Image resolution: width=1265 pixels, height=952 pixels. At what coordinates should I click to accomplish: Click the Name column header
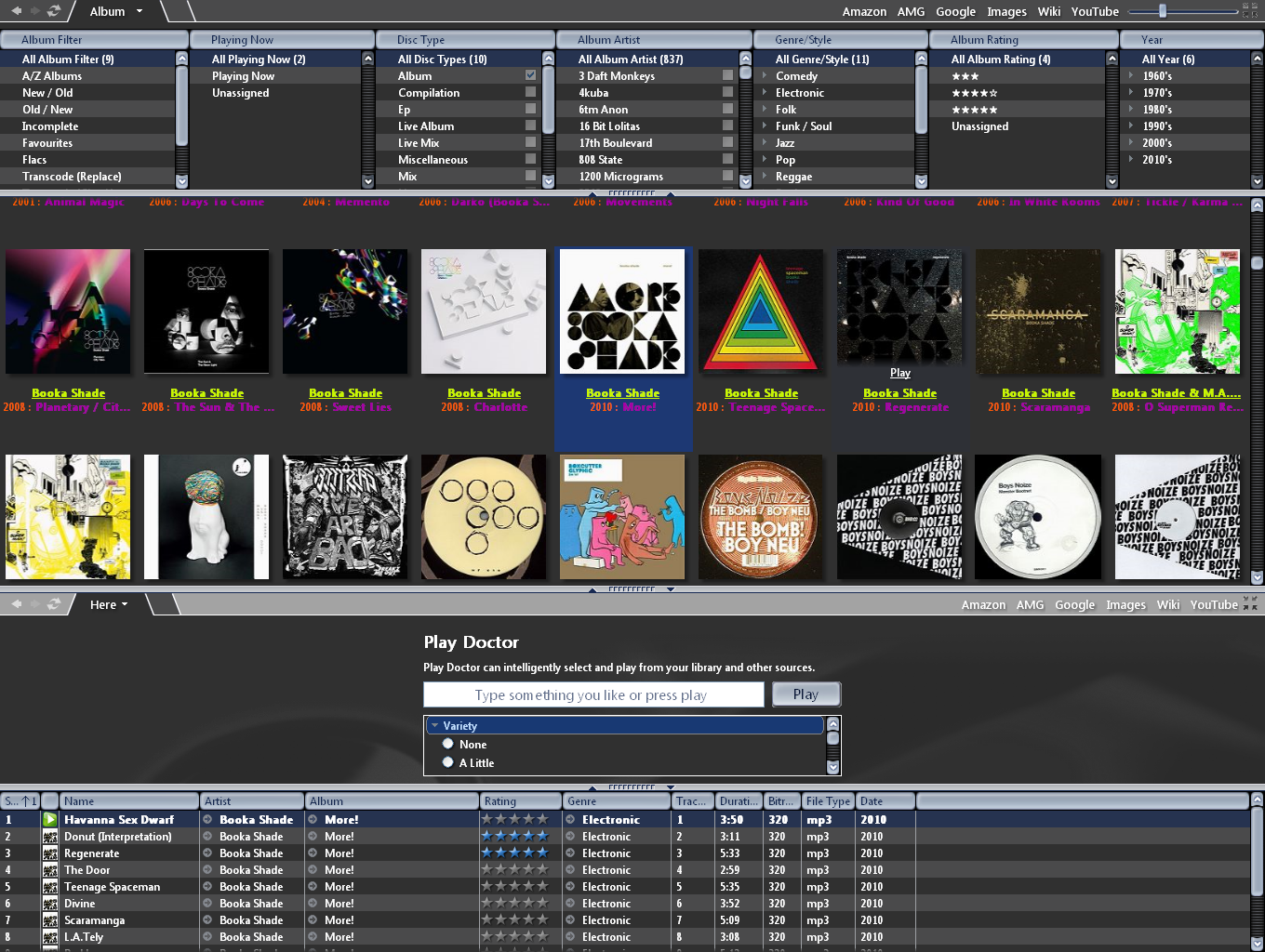[x=129, y=801]
